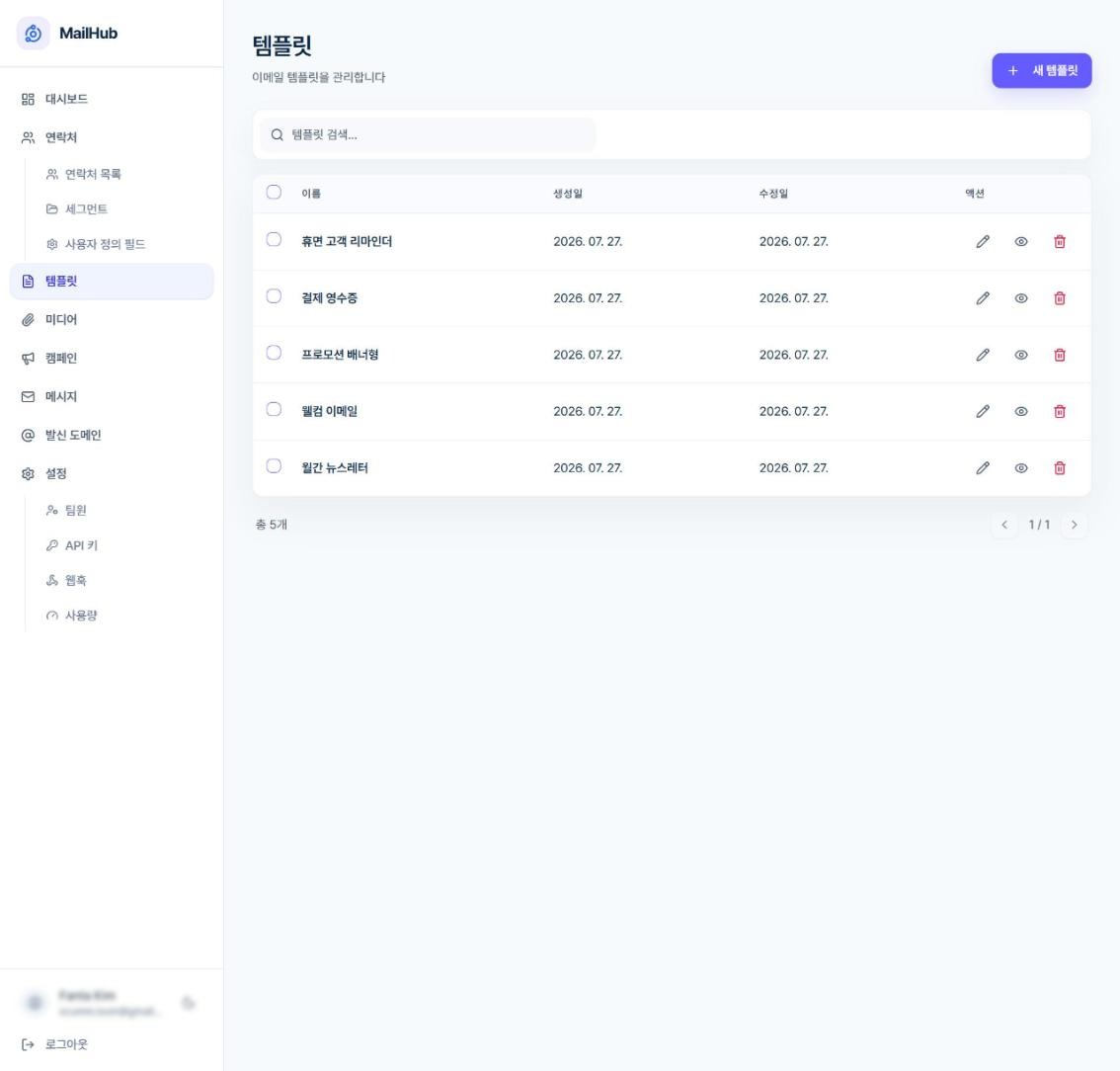
Task: Preview the 프로모션 배너형 template
Action: pyautogui.click(x=1021, y=355)
